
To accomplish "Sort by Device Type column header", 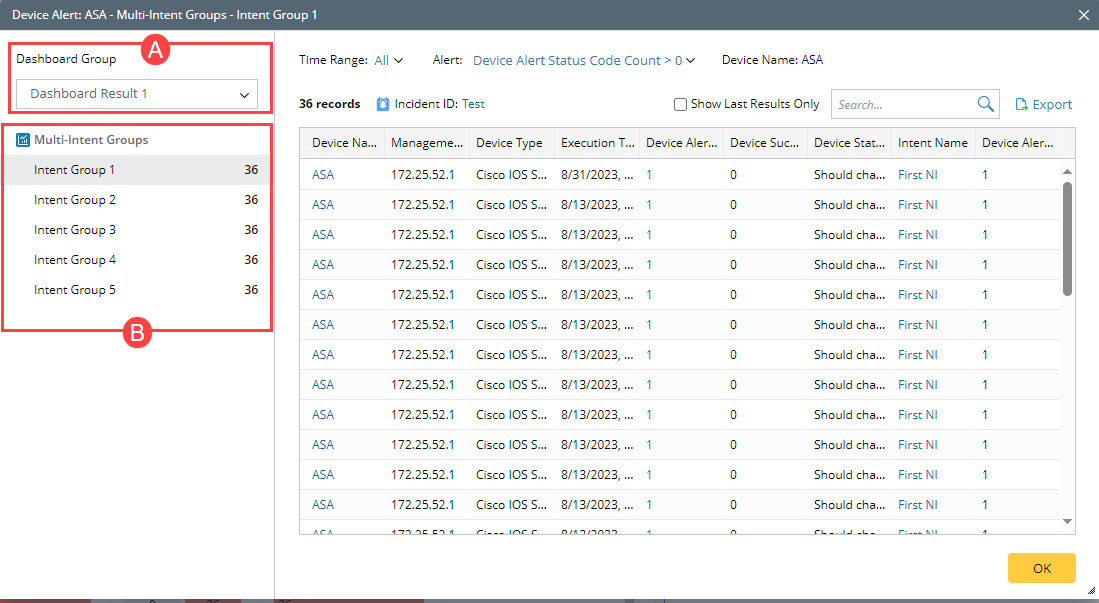I will [x=509, y=143].
